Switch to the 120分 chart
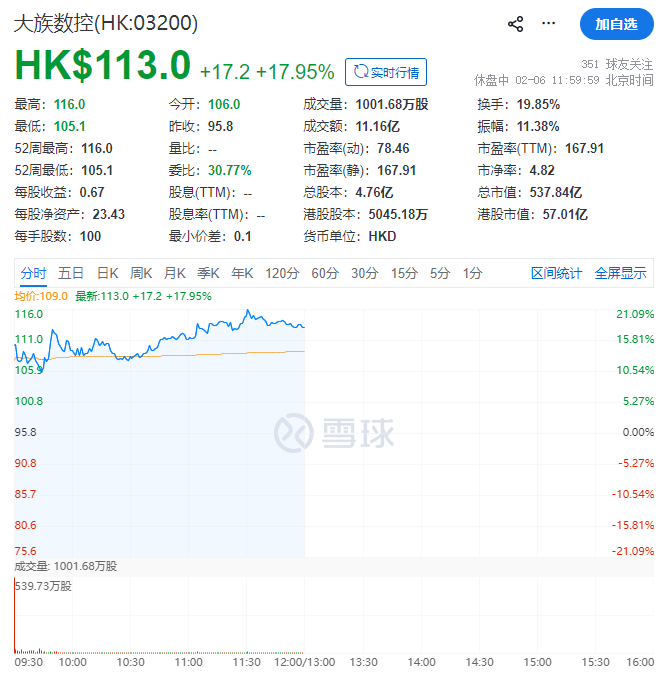 [x=282, y=273]
